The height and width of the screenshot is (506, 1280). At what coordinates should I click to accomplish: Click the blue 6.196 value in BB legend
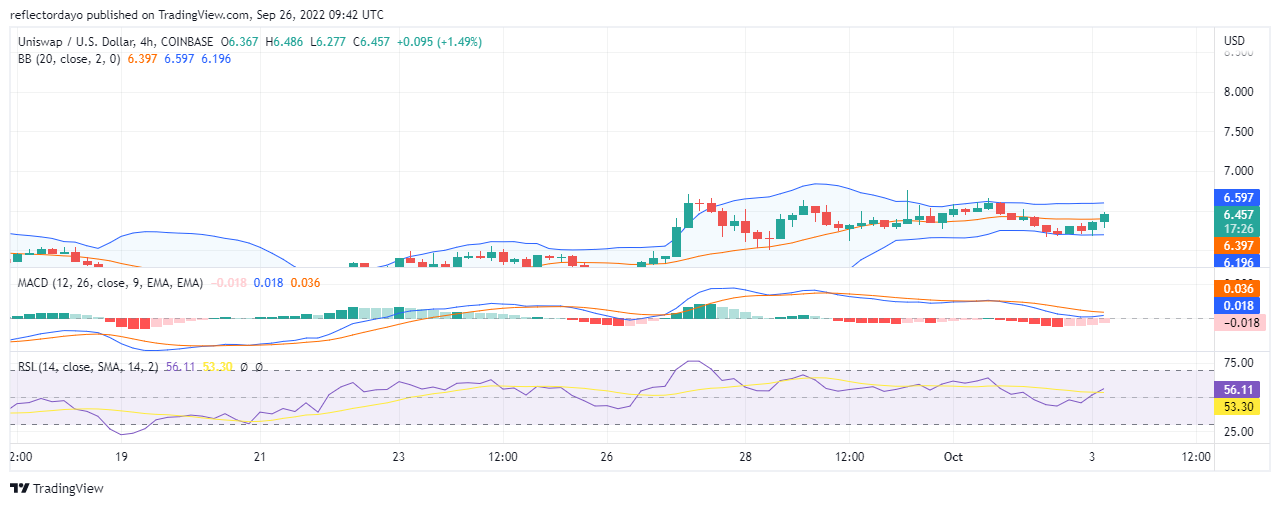218,59
